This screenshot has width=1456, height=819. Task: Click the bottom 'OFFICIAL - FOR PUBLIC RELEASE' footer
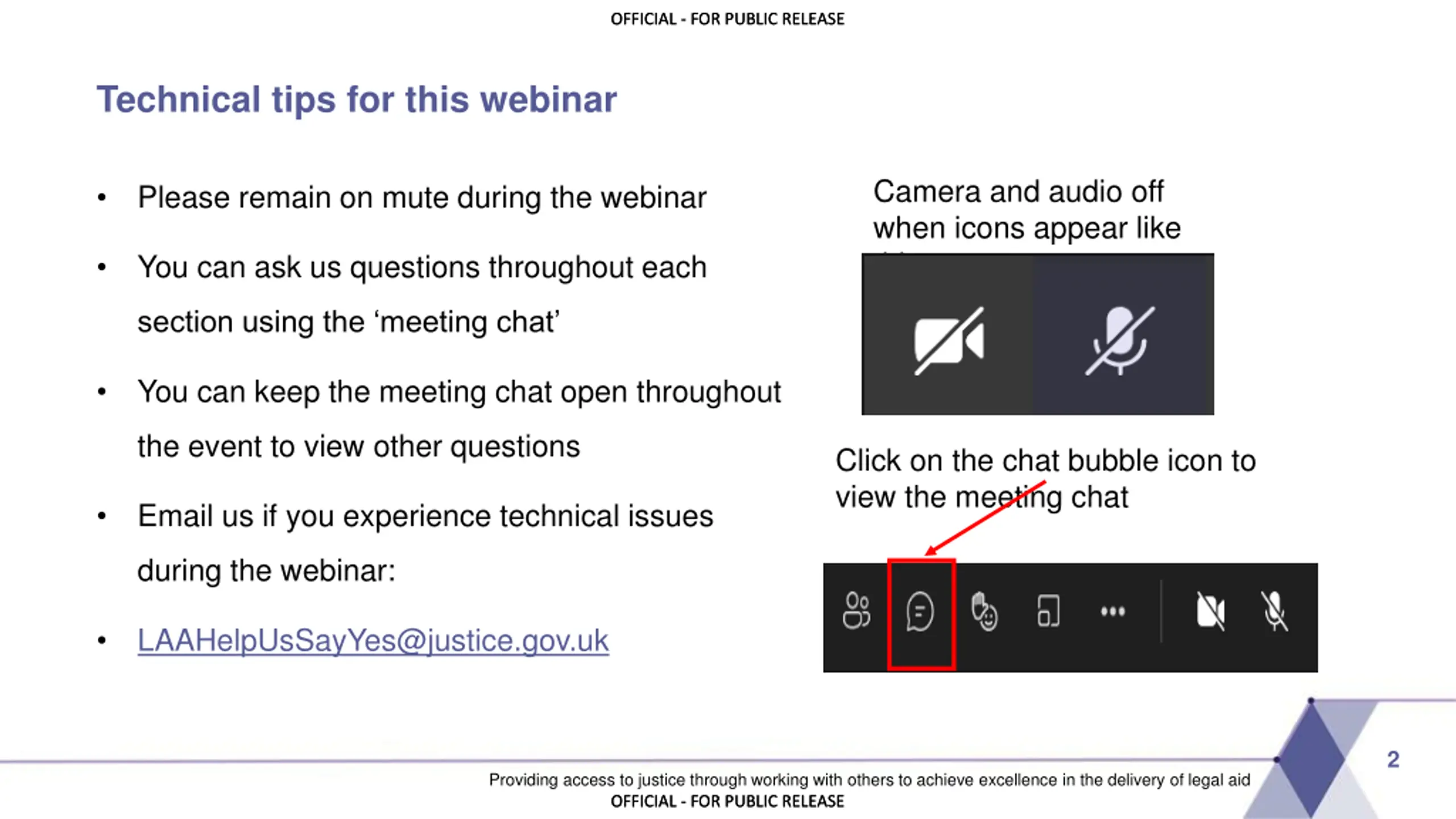coord(727,801)
